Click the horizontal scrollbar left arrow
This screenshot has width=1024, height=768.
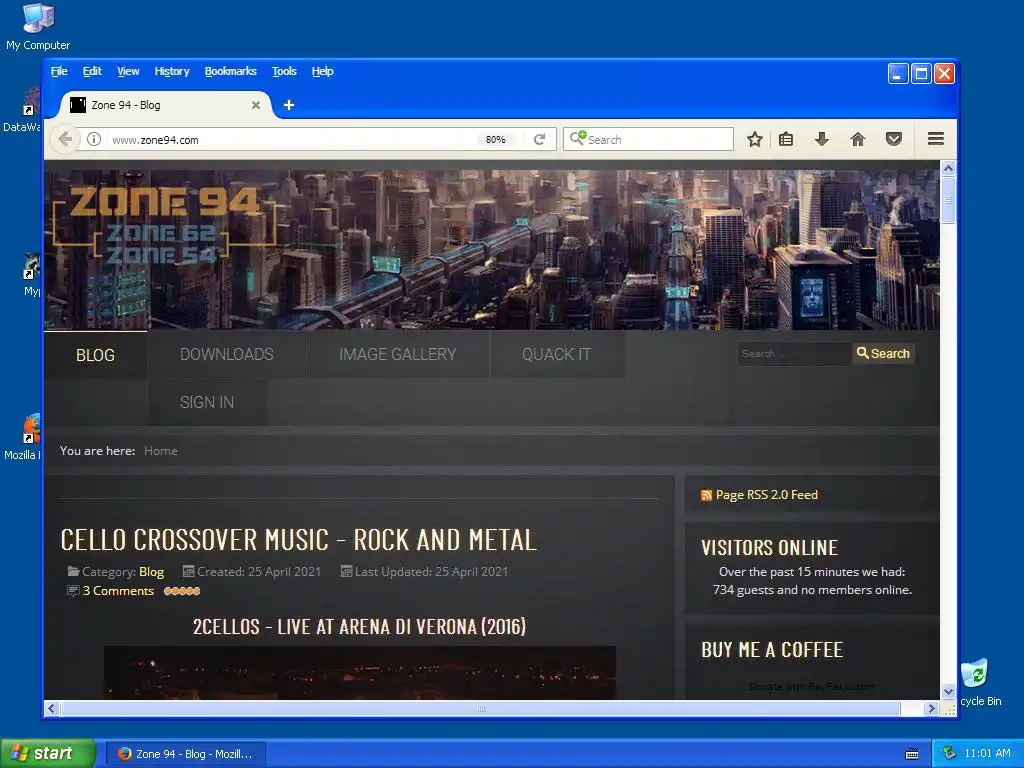52,709
